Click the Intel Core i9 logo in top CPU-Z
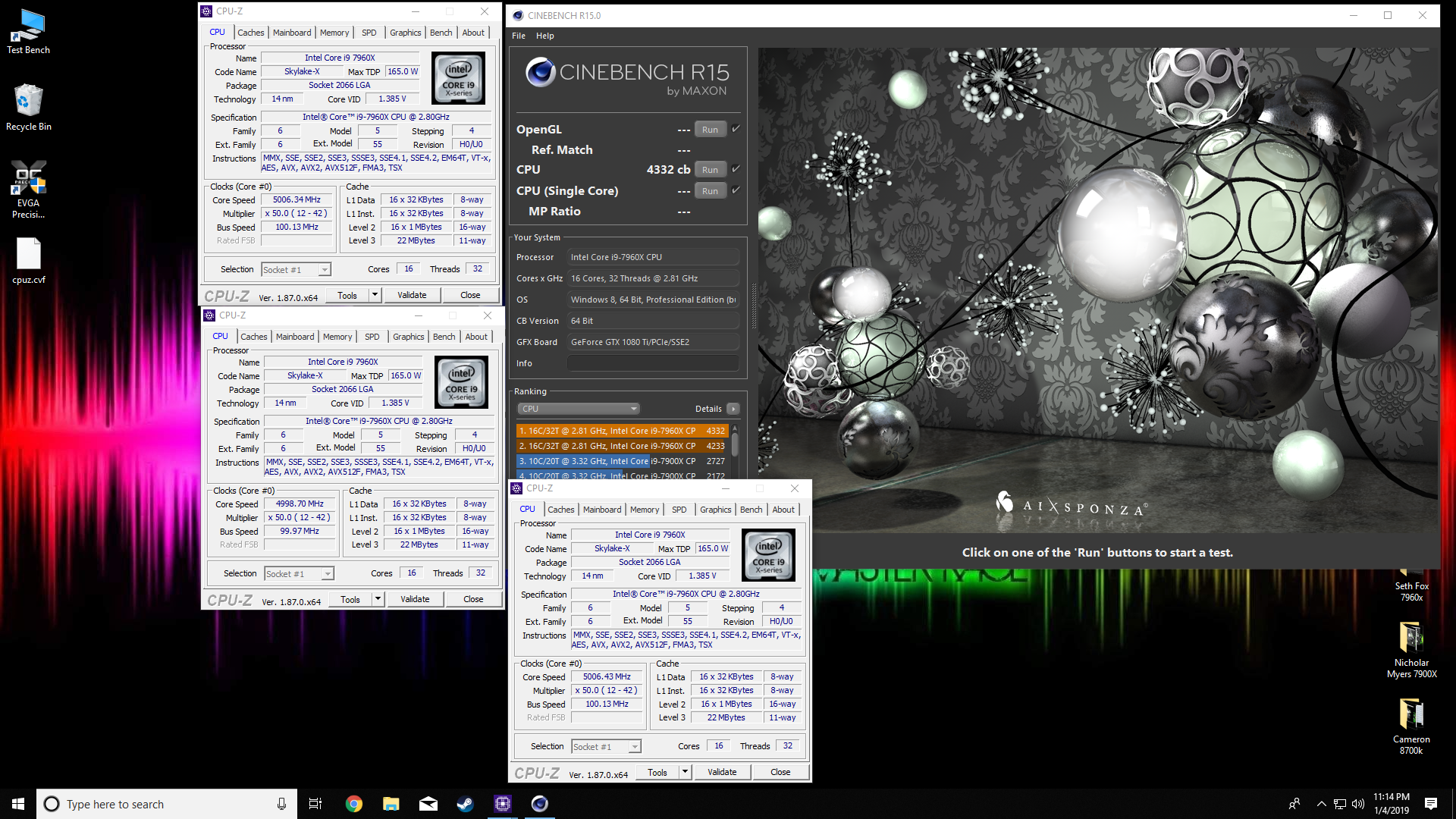The height and width of the screenshot is (819, 1456). coord(458,78)
